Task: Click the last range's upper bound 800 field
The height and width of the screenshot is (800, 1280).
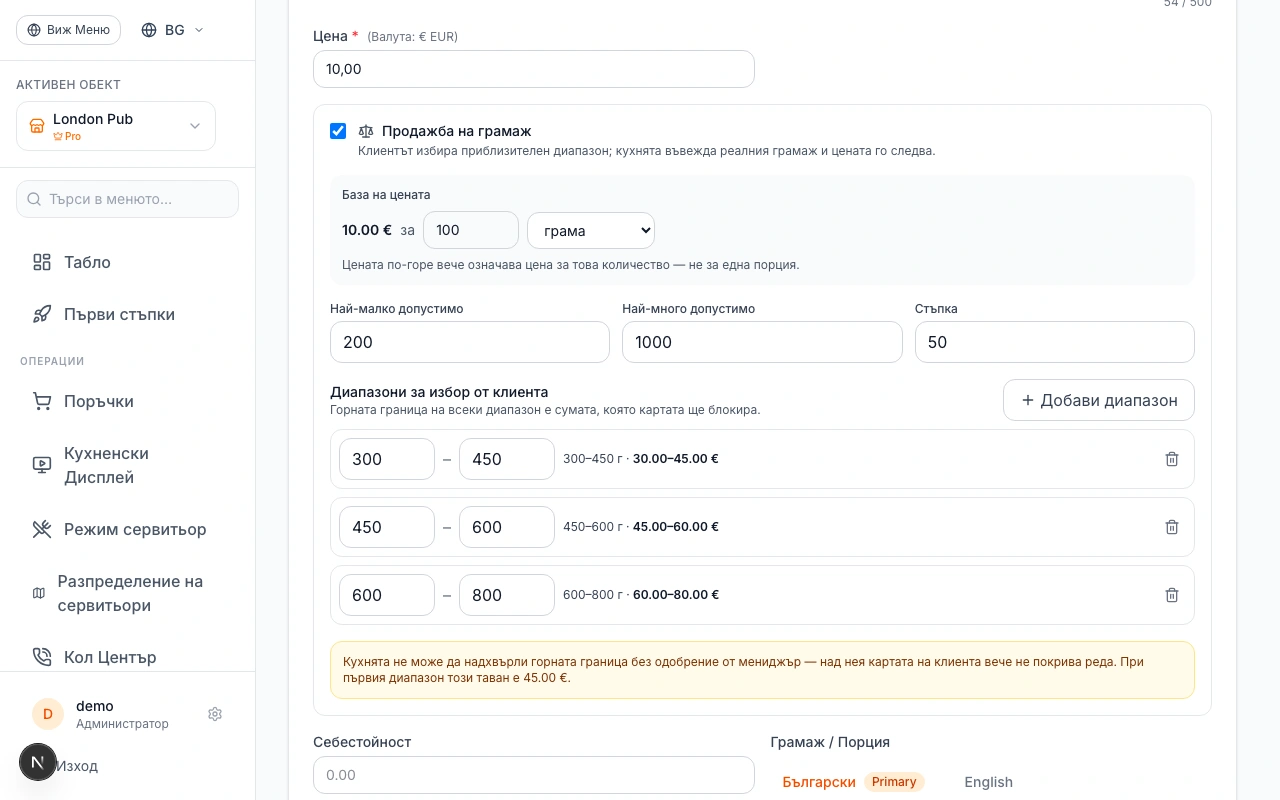Action: point(507,595)
